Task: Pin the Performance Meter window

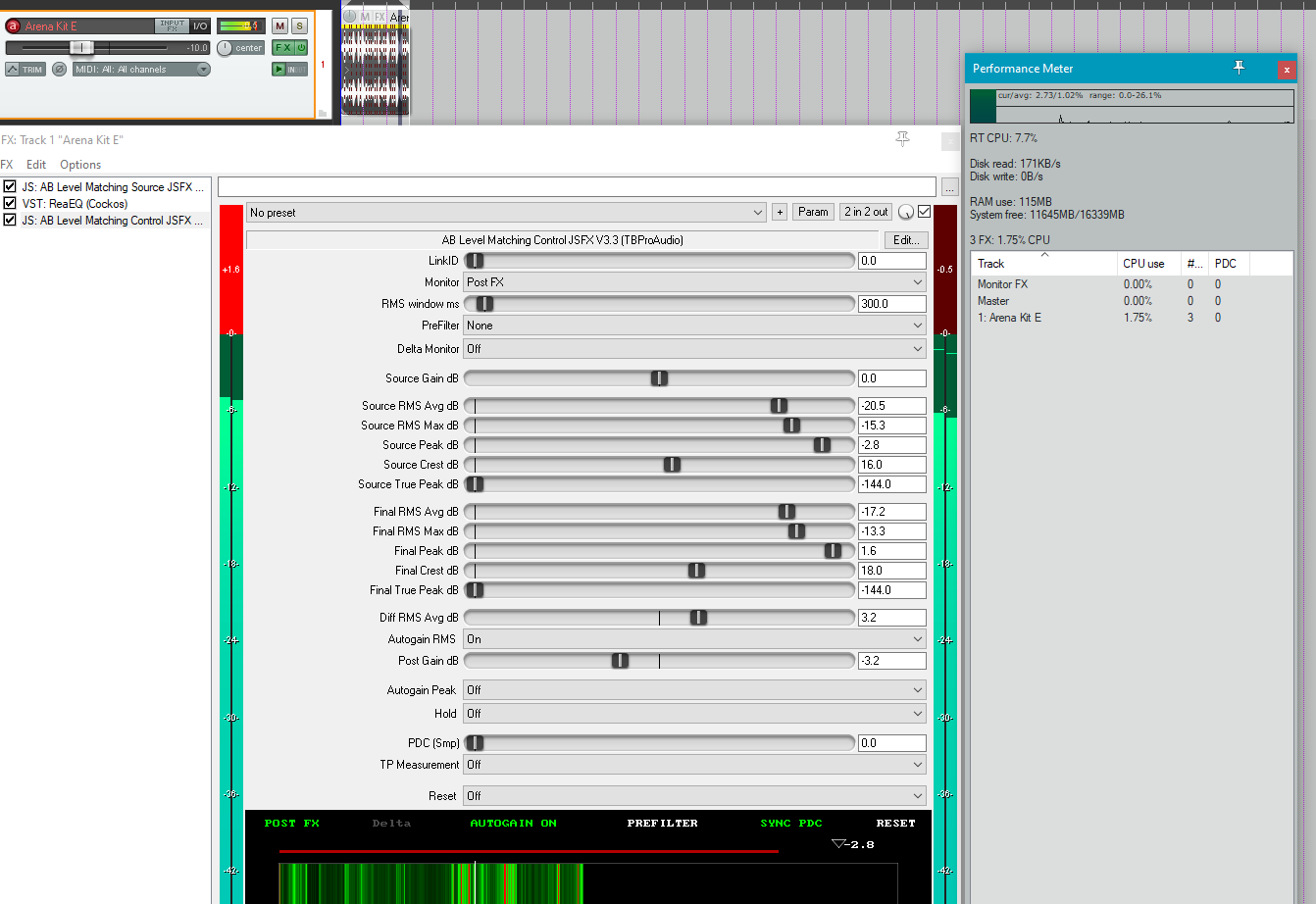Action: click(1239, 68)
